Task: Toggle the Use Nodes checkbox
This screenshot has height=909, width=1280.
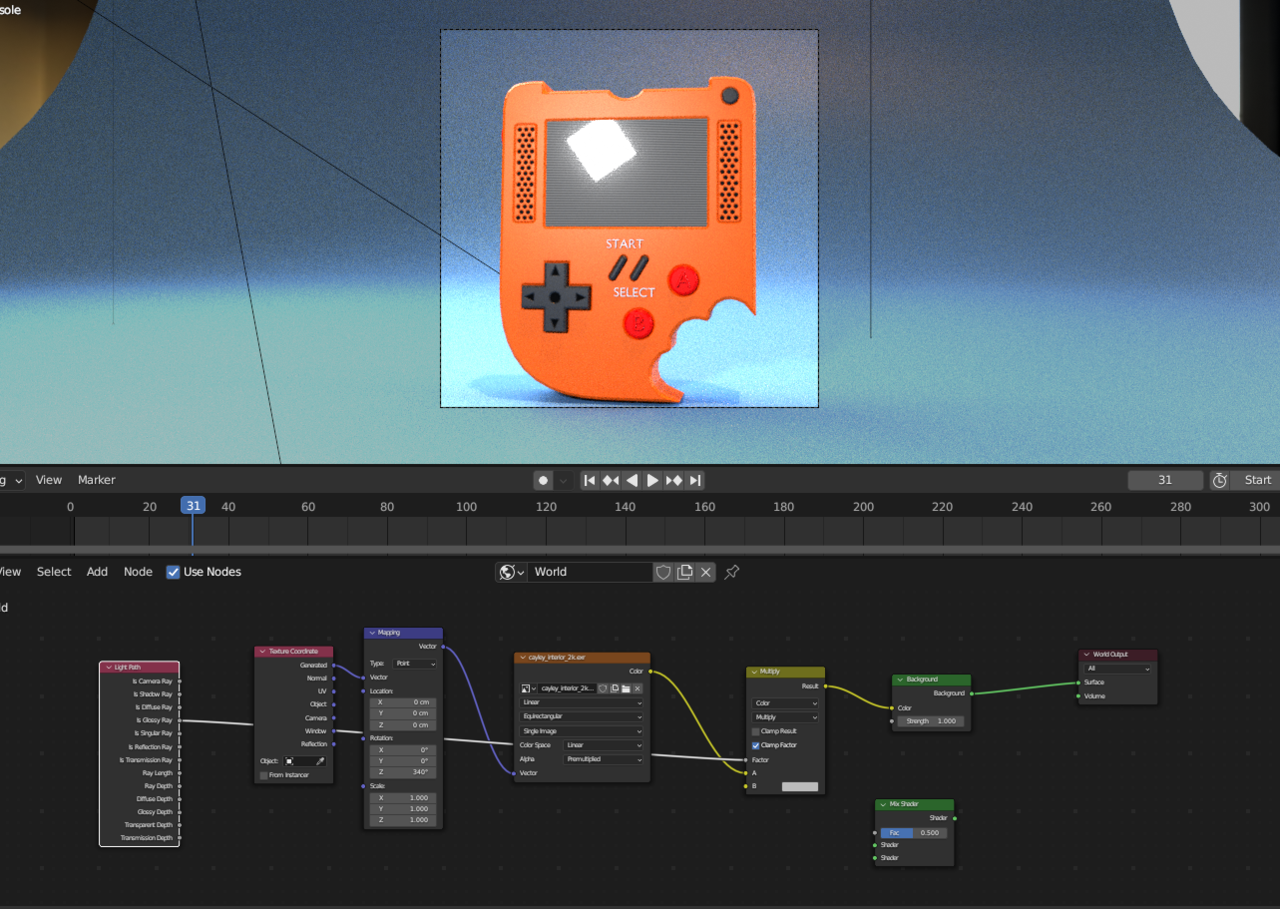Action: pyautogui.click(x=173, y=571)
